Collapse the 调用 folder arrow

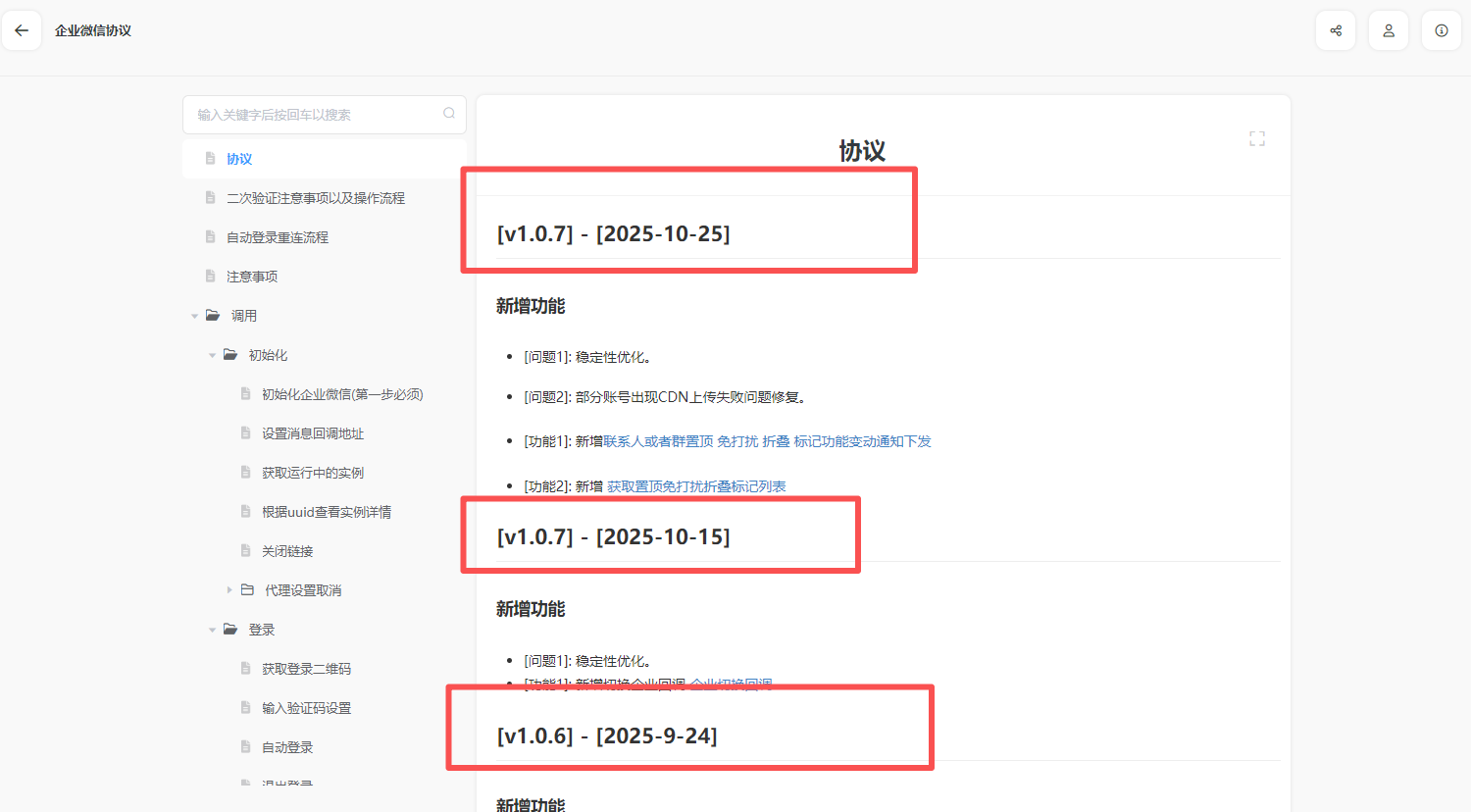click(194, 316)
